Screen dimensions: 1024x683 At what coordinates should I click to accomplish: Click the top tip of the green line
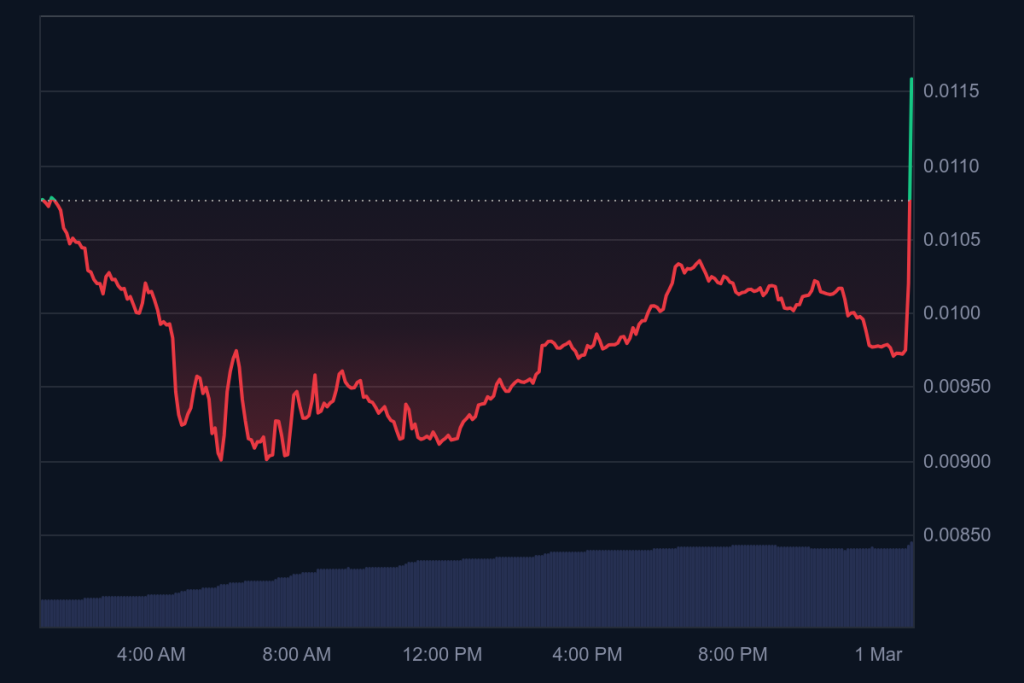pos(911,79)
